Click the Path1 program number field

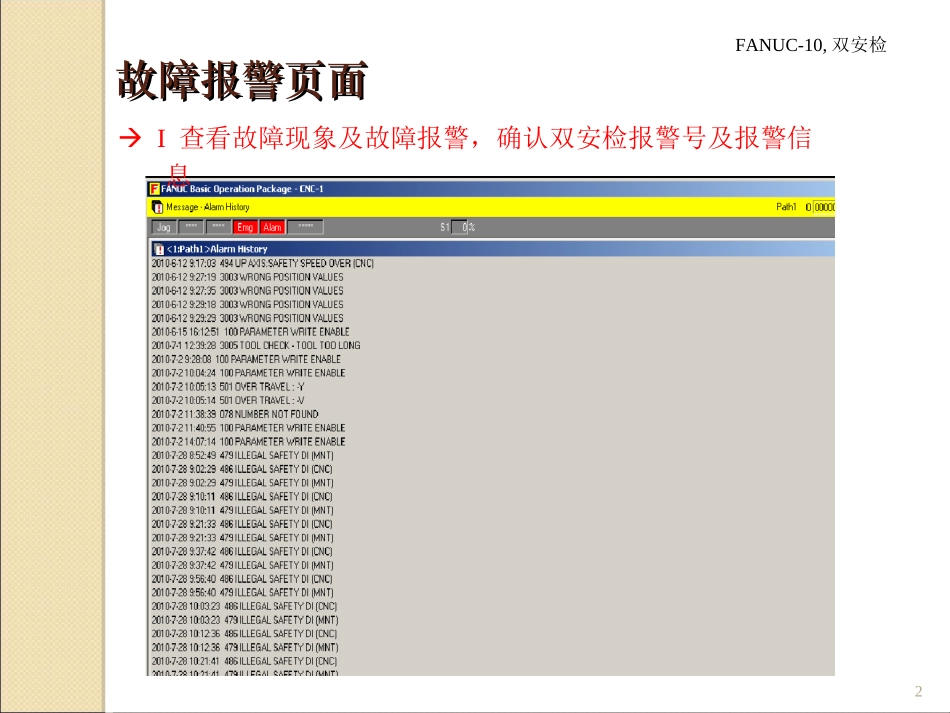click(x=824, y=207)
